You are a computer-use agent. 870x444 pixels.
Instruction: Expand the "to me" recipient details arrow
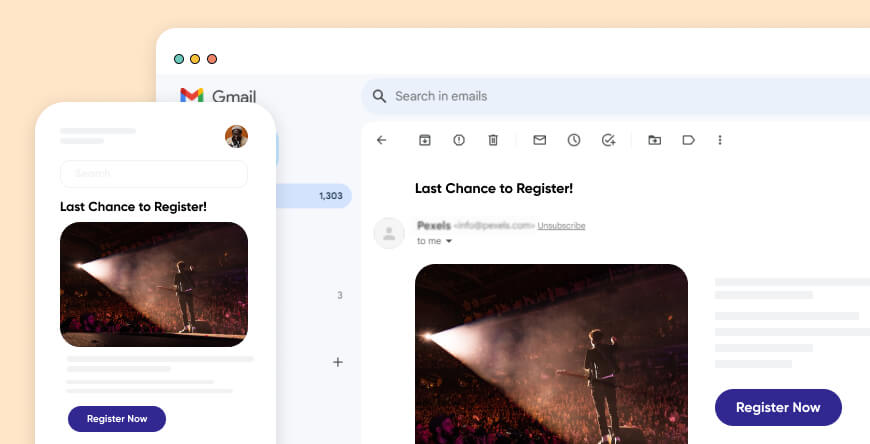point(449,241)
